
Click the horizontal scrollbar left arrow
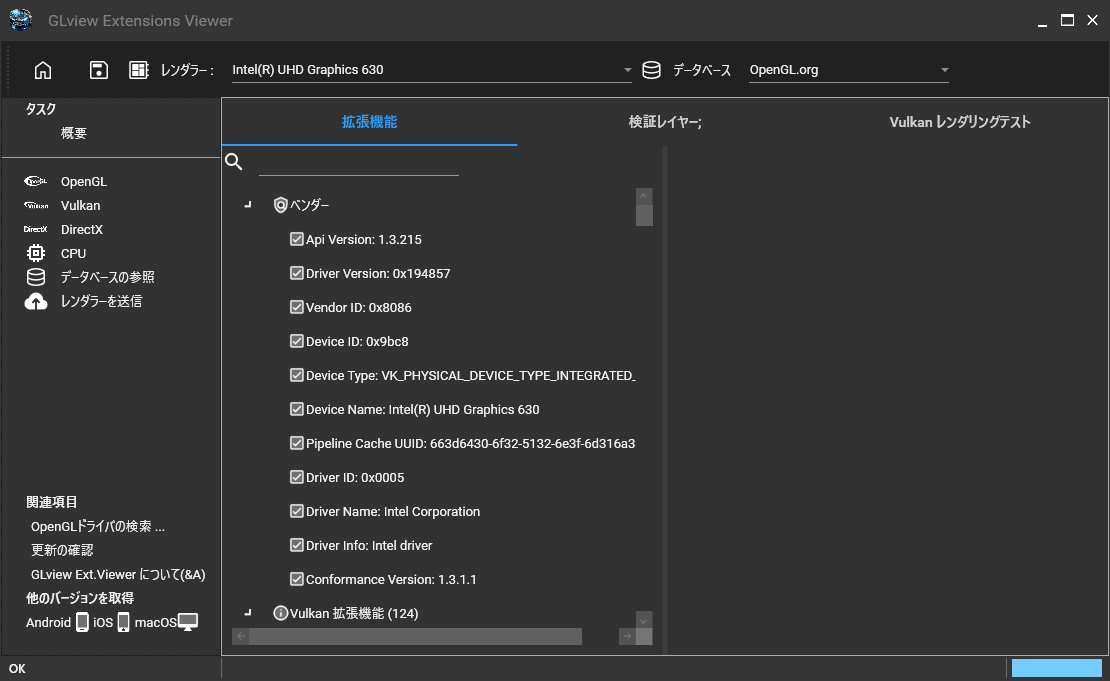(x=241, y=636)
